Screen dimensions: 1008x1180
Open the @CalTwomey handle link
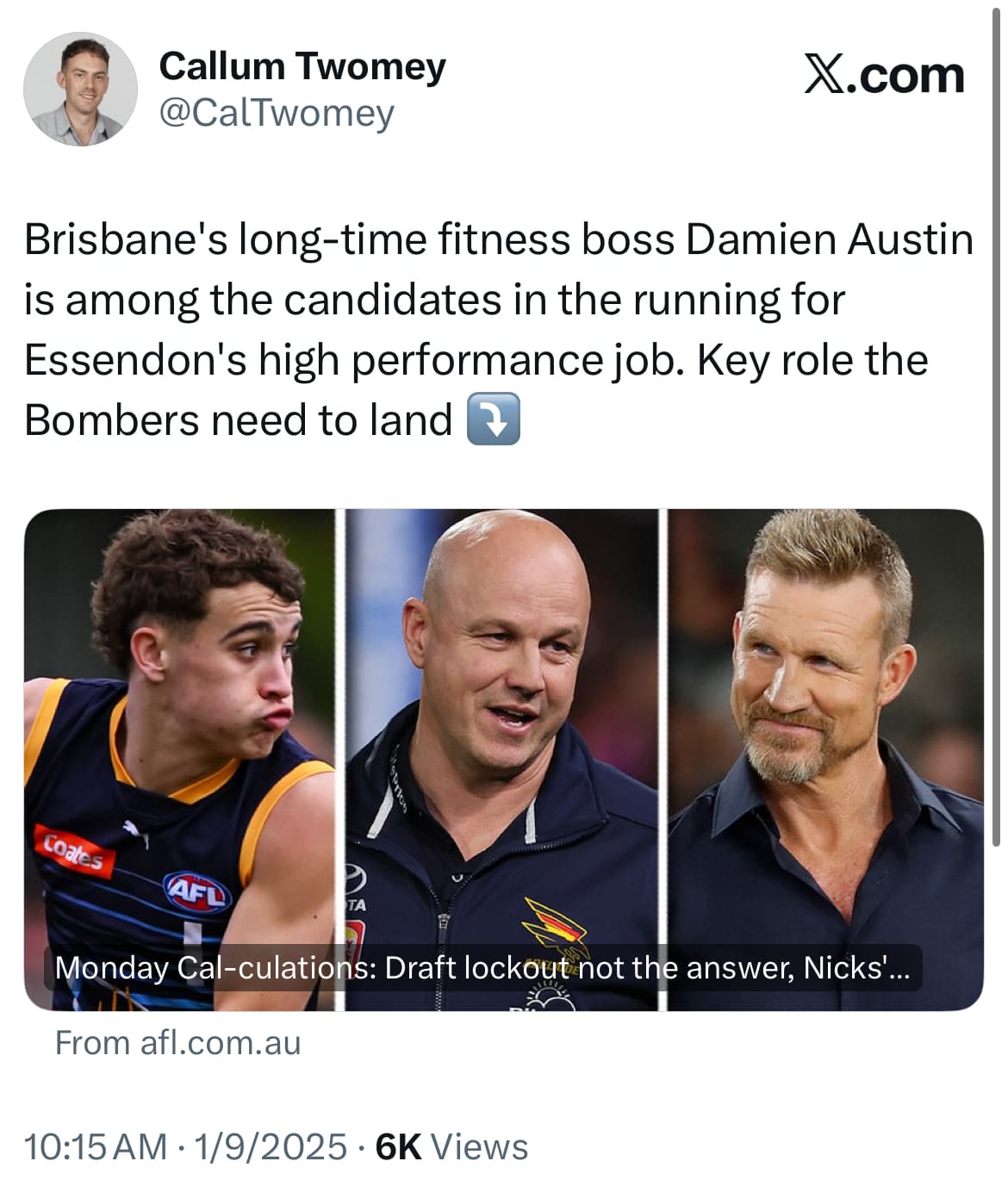(277, 114)
